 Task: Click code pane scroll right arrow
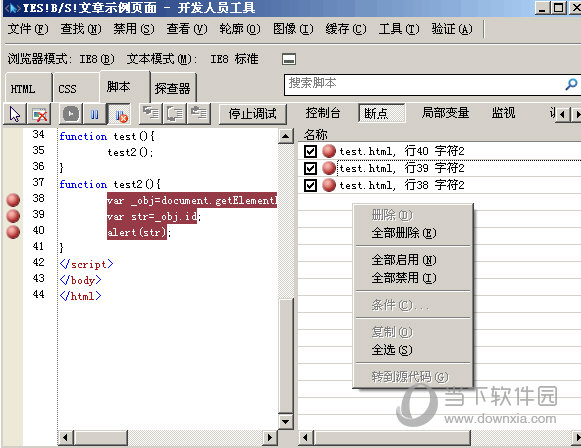click(x=270, y=438)
